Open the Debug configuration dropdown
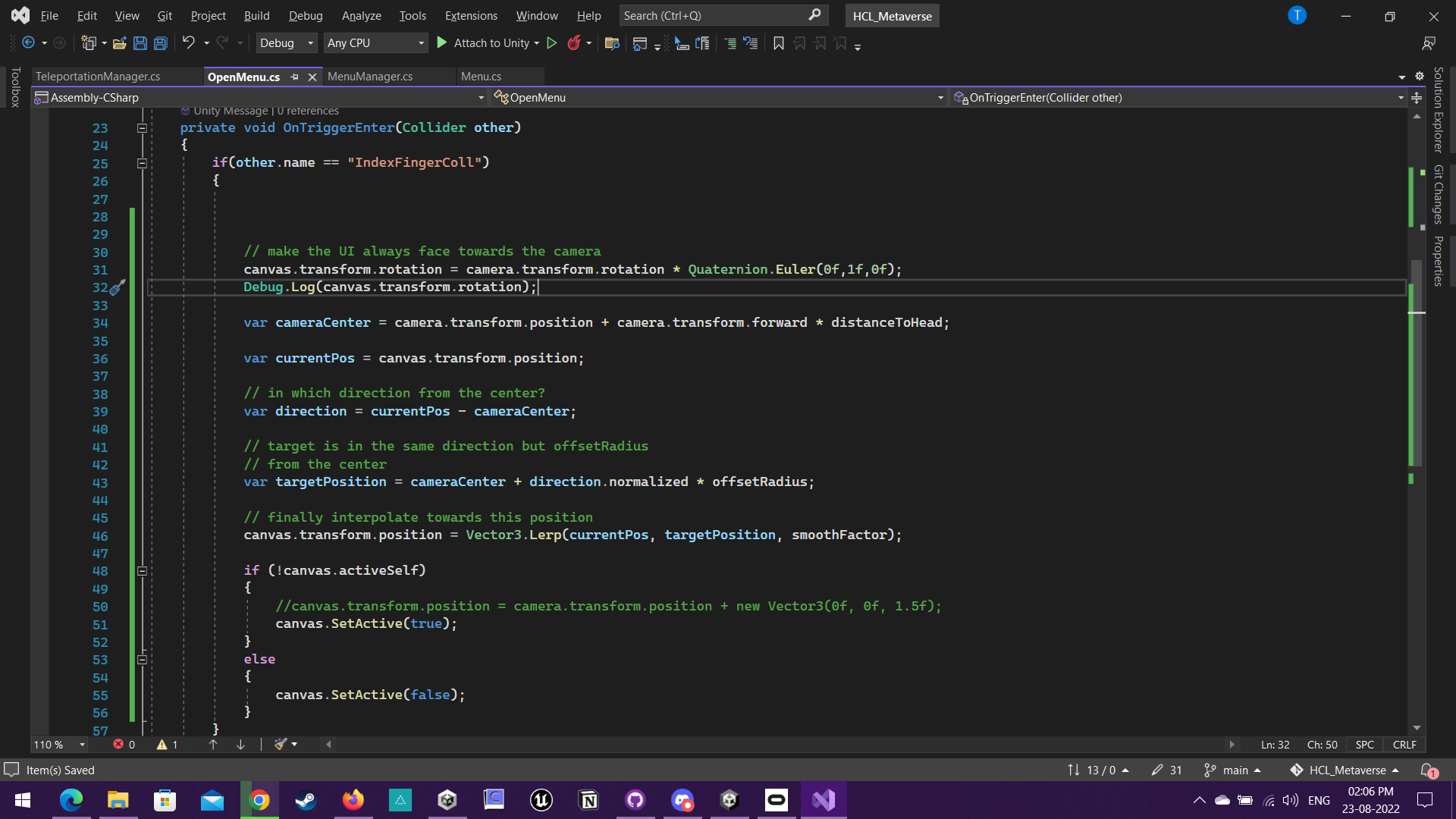 pyautogui.click(x=286, y=43)
